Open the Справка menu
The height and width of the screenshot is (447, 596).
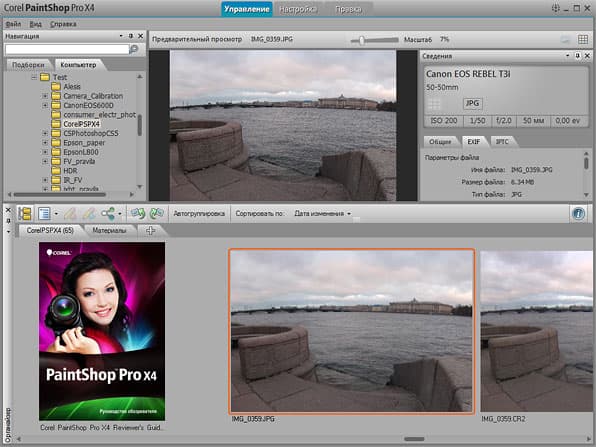[x=63, y=24]
